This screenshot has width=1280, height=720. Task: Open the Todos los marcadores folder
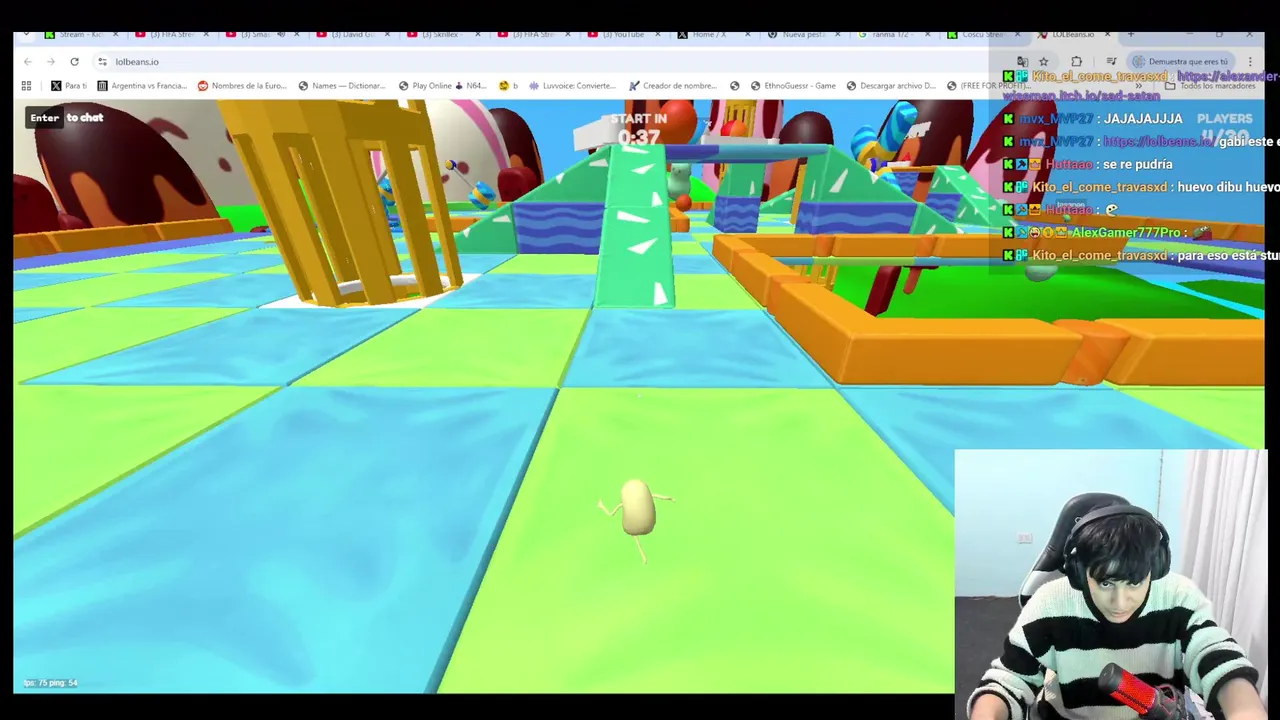[x=1210, y=86]
